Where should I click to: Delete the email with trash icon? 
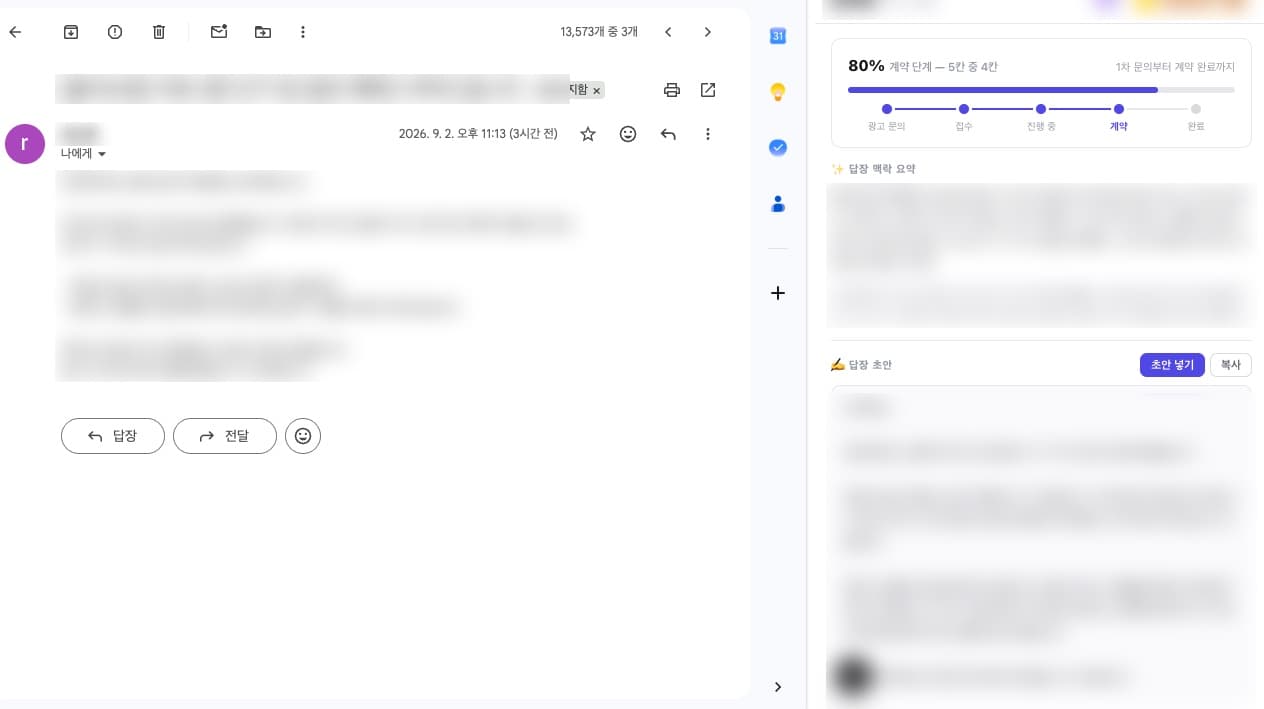click(159, 32)
